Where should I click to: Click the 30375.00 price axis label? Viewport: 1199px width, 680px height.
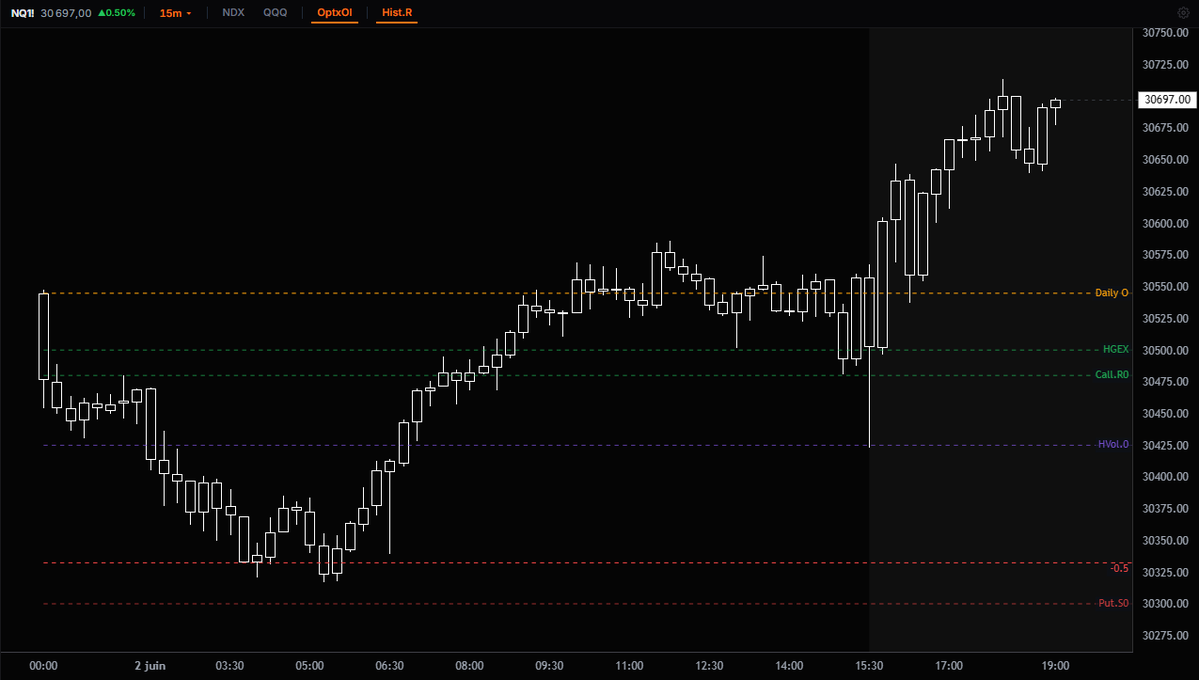pyautogui.click(x=1165, y=509)
